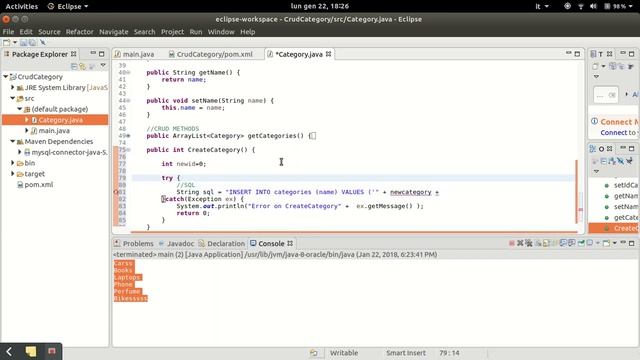The height and width of the screenshot is (360, 640).
Task: Collapse Maven Dependencies node
Action: (13, 141)
